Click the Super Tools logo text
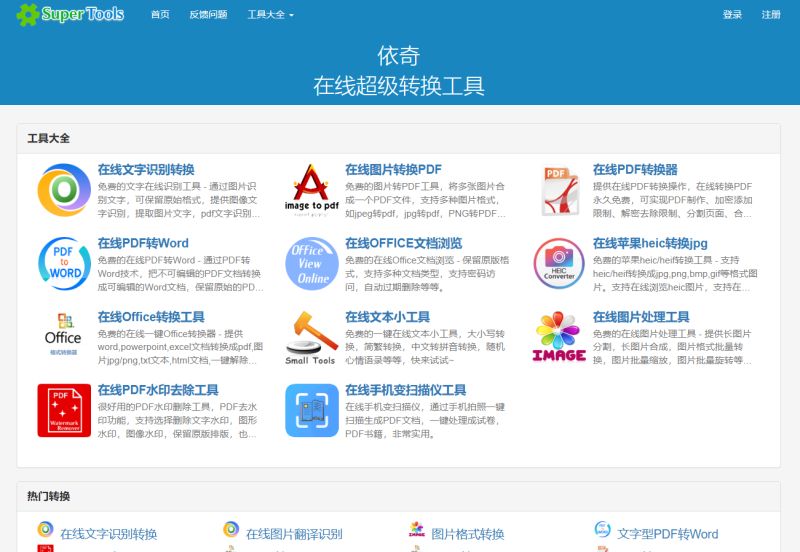Image resolution: width=800 pixels, height=552 pixels. pyautogui.click(x=83, y=14)
